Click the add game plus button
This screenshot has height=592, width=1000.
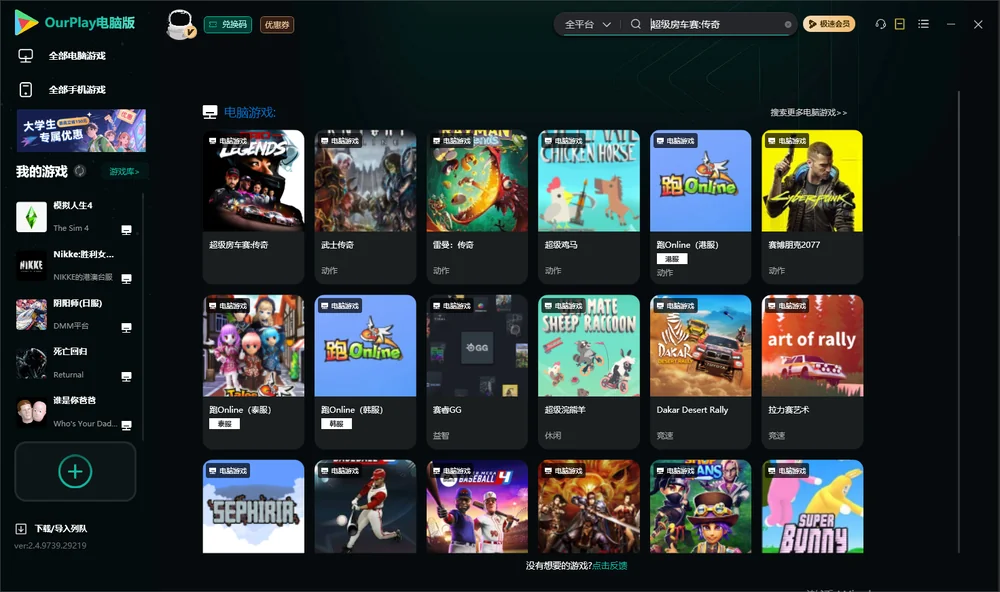click(x=75, y=471)
